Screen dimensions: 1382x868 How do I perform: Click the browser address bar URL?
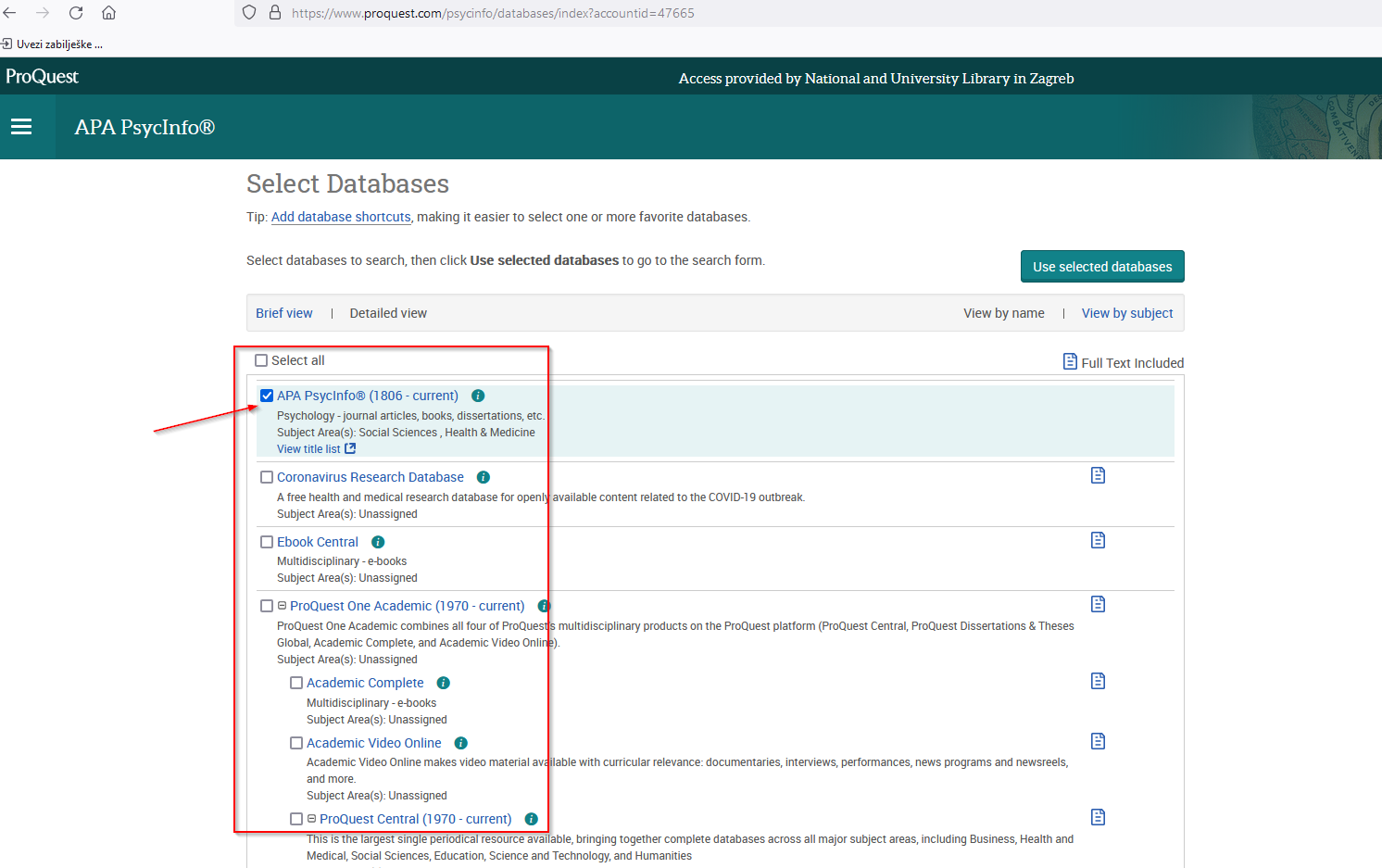pos(493,13)
